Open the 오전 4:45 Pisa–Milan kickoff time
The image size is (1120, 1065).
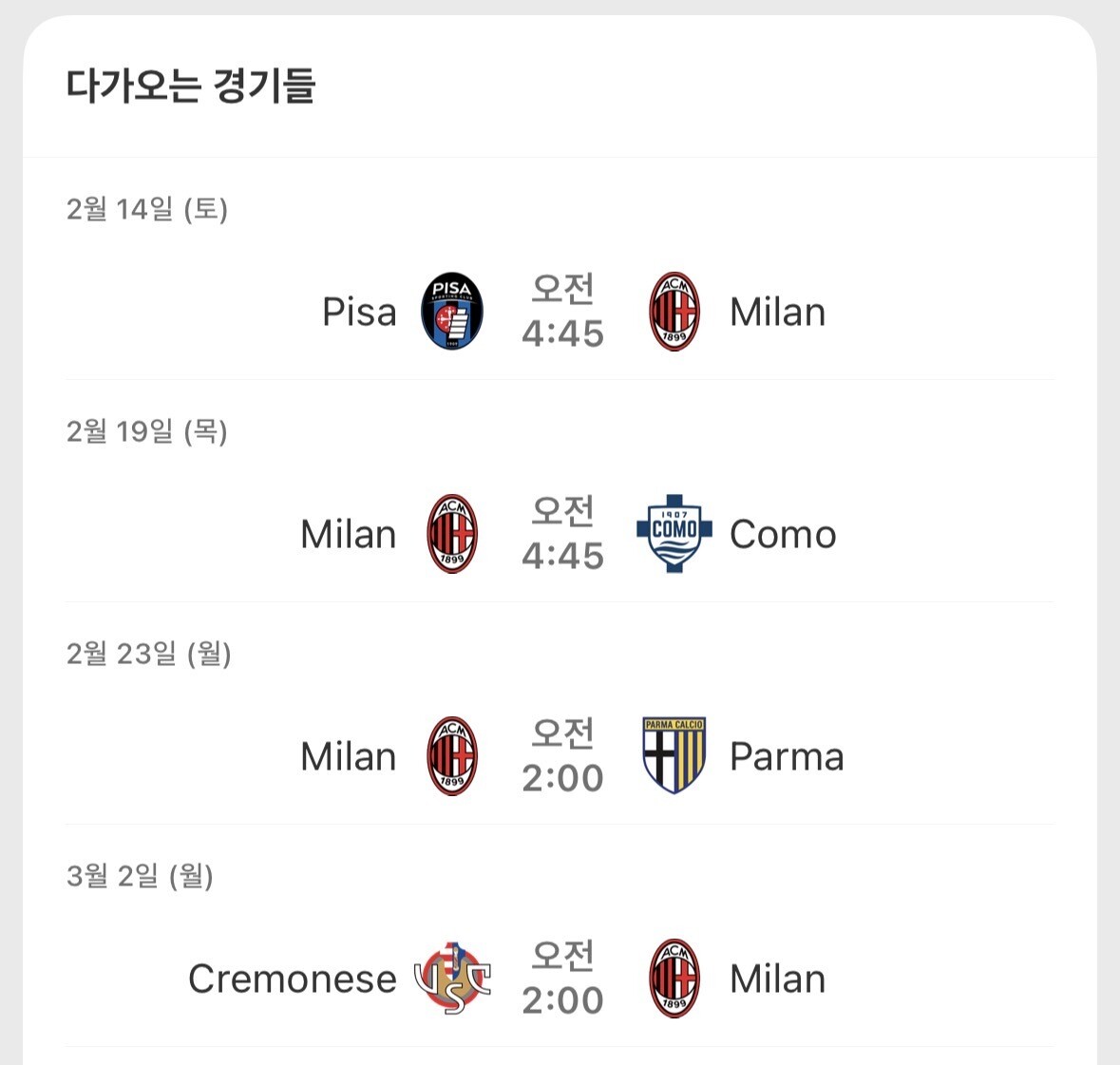(x=562, y=312)
